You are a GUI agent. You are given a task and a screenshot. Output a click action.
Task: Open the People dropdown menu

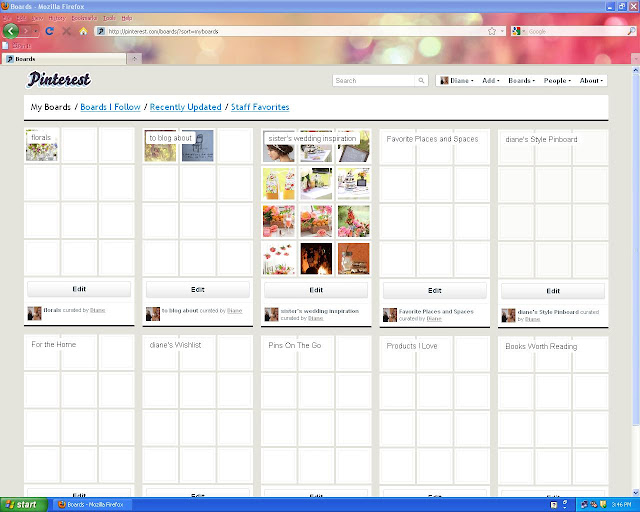pyautogui.click(x=557, y=80)
